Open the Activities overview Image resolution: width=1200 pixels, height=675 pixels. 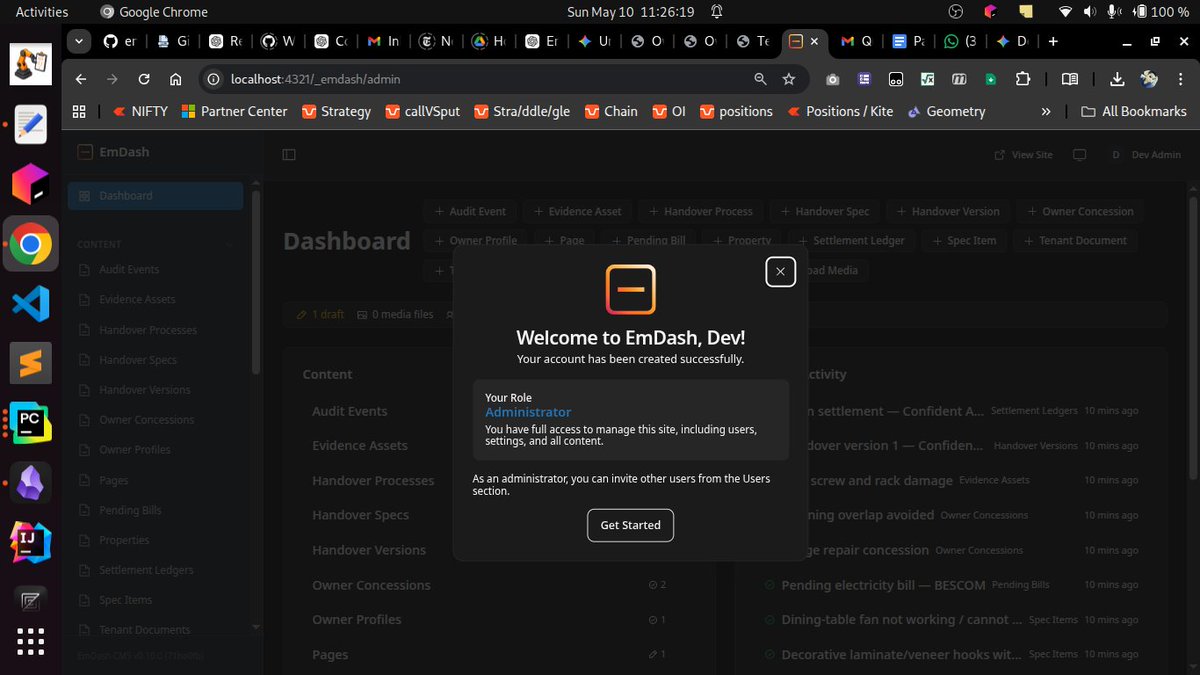[42, 12]
